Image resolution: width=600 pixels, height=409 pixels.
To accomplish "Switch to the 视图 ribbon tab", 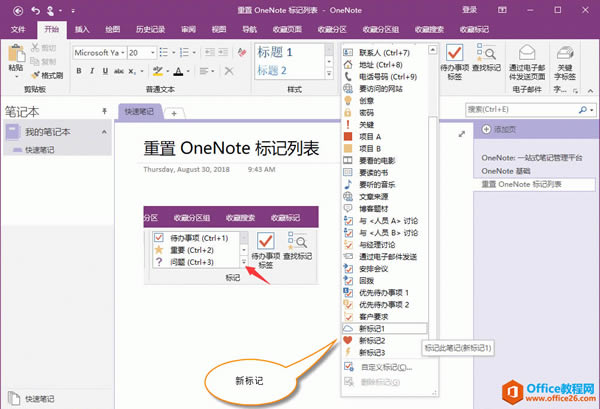I will pos(219,29).
